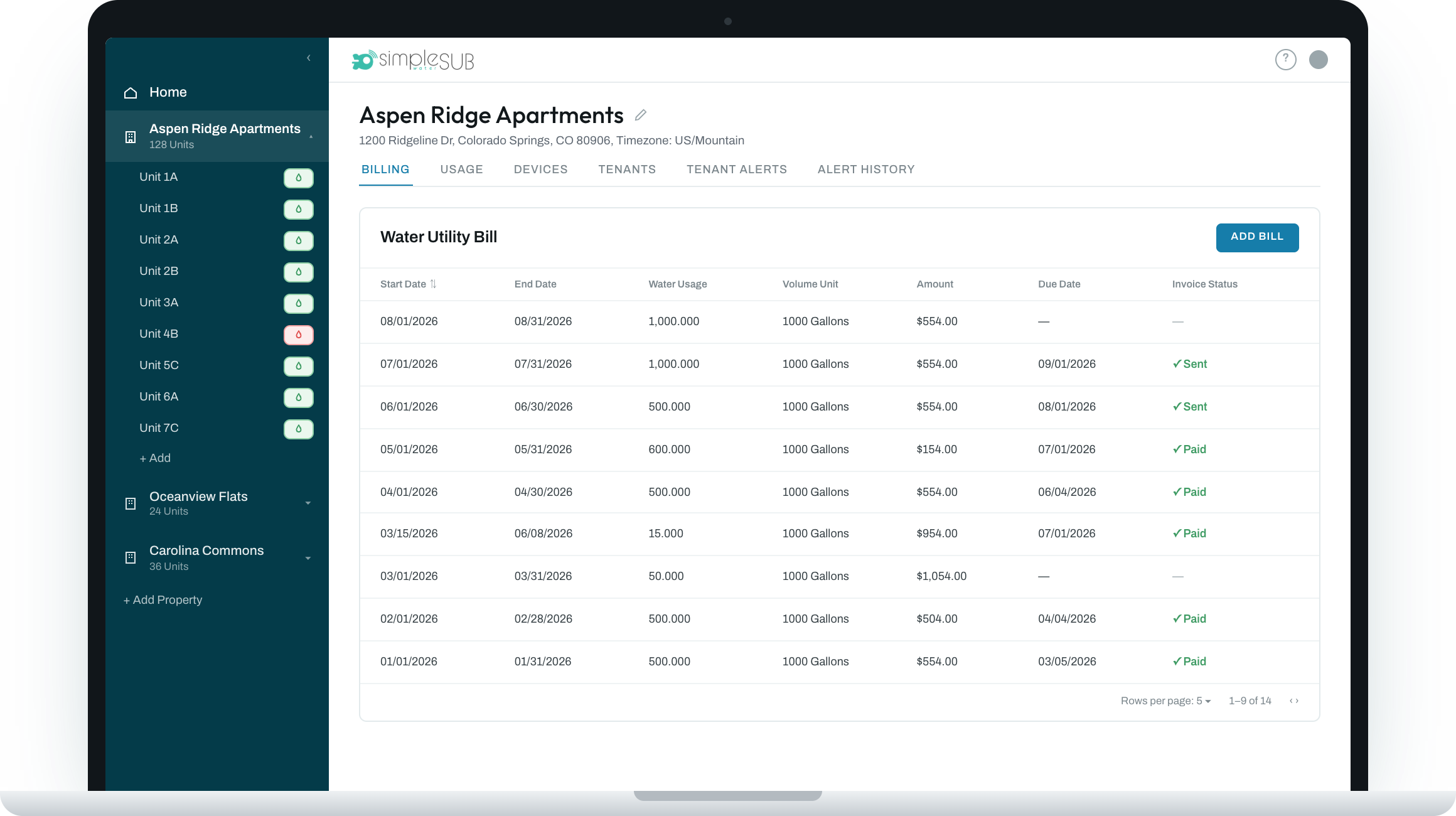
Task: Click the SimpleSUB logo
Action: click(413, 60)
